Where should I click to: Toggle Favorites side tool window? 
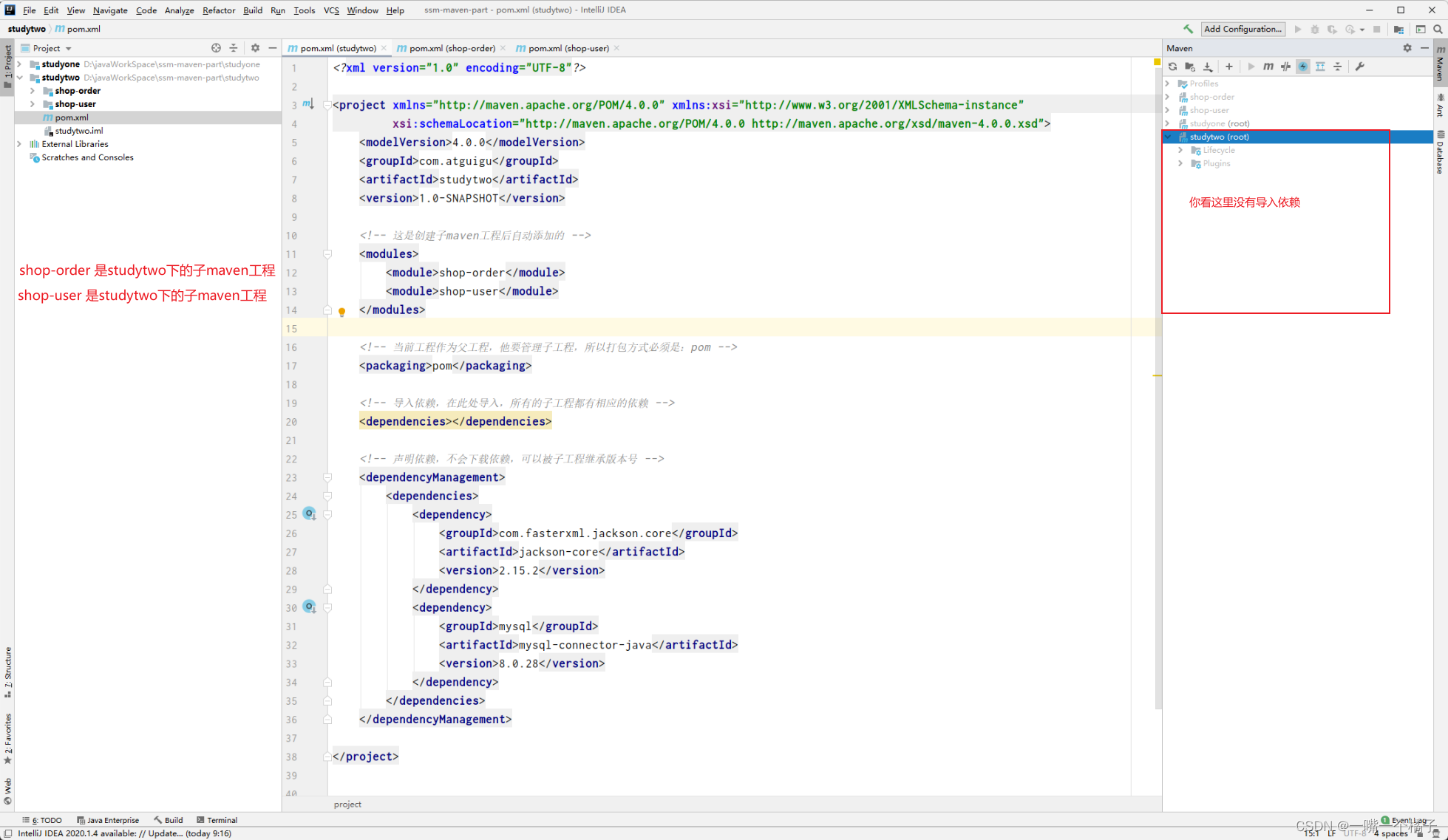pos(7,738)
